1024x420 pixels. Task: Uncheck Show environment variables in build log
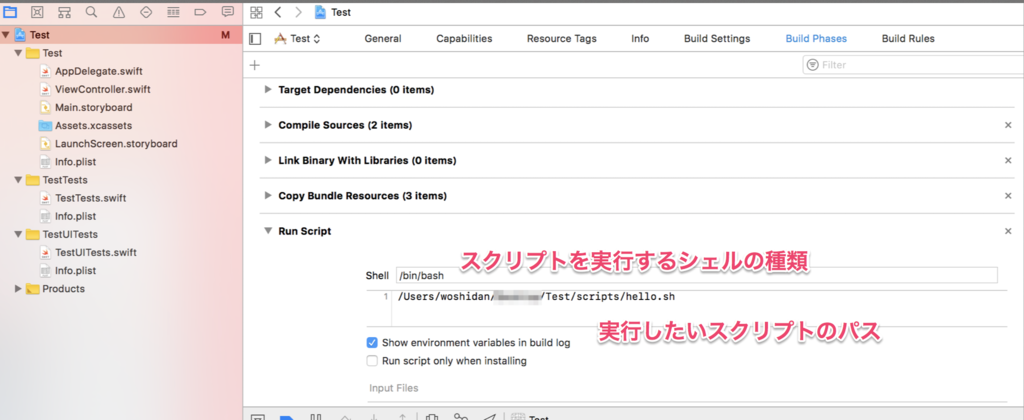(x=372, y=342)
